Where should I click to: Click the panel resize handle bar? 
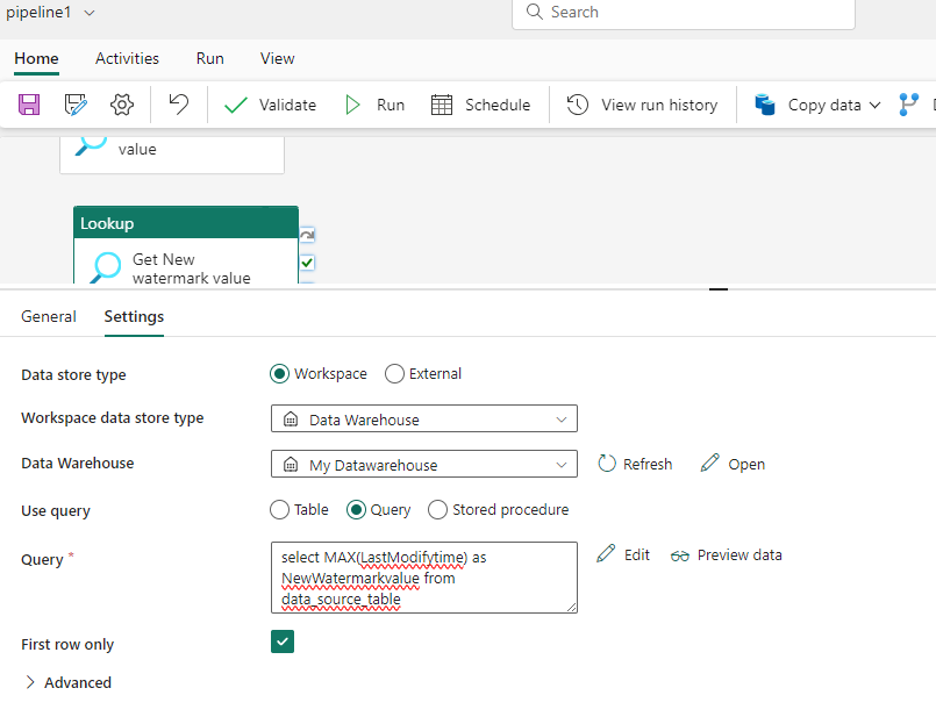[718, 289]
